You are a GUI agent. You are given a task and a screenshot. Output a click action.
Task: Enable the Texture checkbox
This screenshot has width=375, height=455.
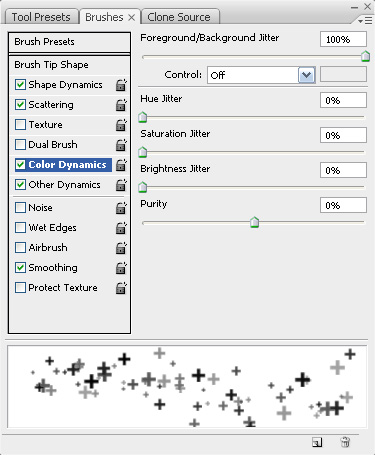pos(20,125)
